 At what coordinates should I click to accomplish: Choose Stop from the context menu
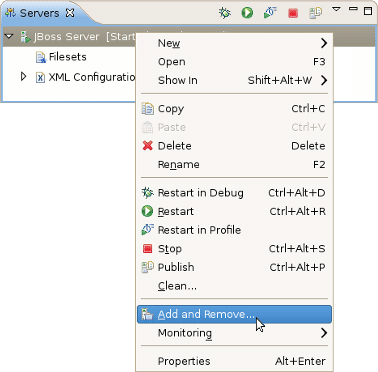(234, 249)
